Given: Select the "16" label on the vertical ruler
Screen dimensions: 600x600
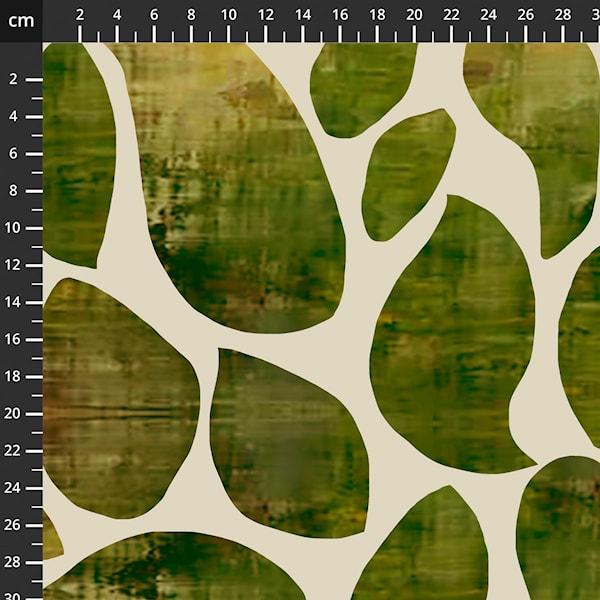Looking at the screenshot, I should [12, 339].
